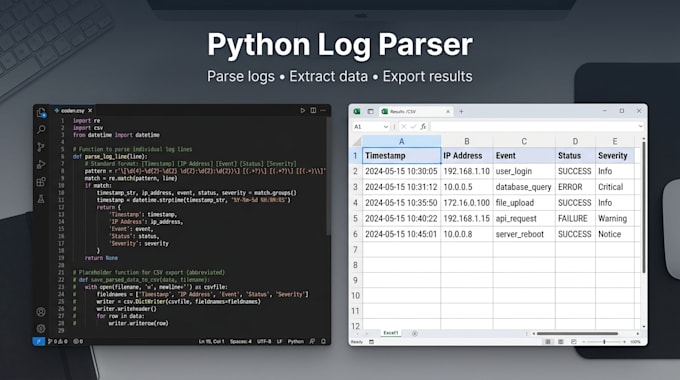Select the Severity header cell
The image size is (680, 380).
click(x=615, y=156)
